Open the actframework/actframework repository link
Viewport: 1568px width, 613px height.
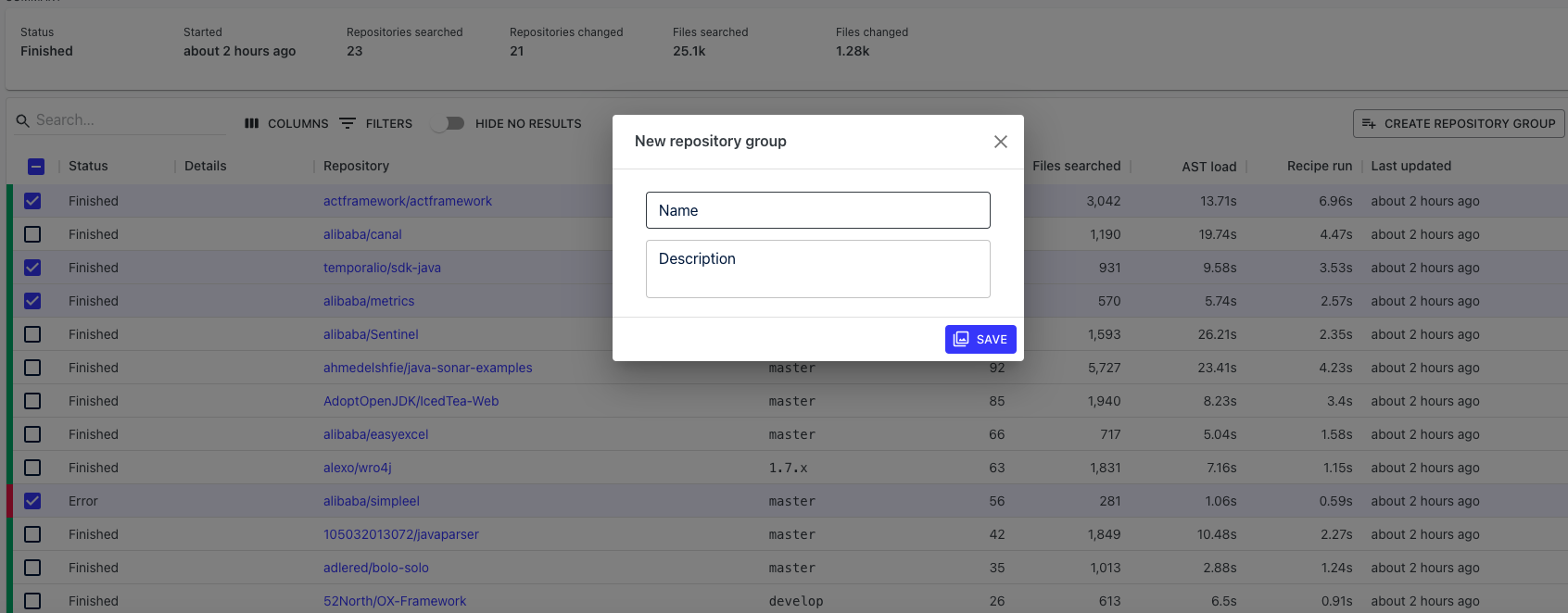pyautogui.click(x=408, y=201)
